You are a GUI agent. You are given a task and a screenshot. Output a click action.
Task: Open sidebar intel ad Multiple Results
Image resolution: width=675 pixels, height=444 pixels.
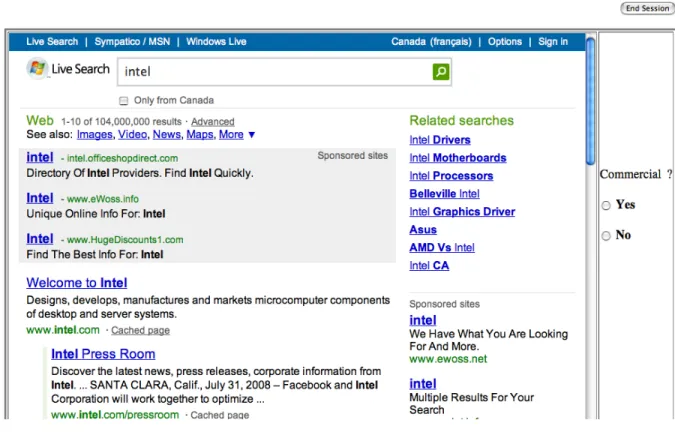(423, 384)
